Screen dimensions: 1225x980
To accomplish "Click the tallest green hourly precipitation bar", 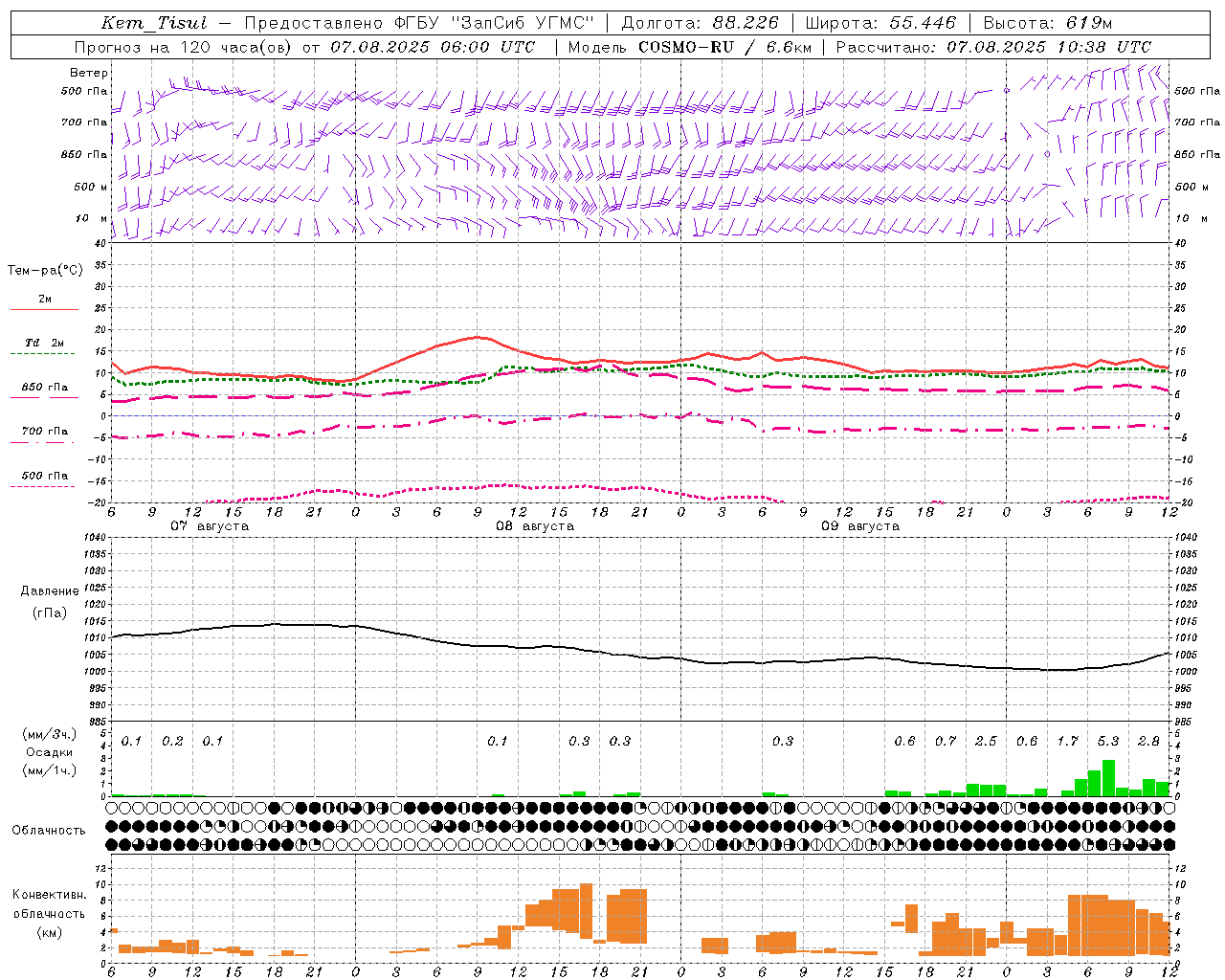I will tap(1108, 778).
